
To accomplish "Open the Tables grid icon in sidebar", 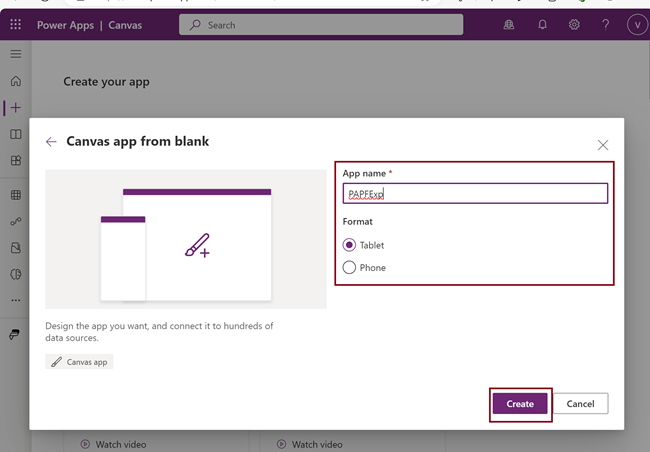I will click(x=16, y=195).
